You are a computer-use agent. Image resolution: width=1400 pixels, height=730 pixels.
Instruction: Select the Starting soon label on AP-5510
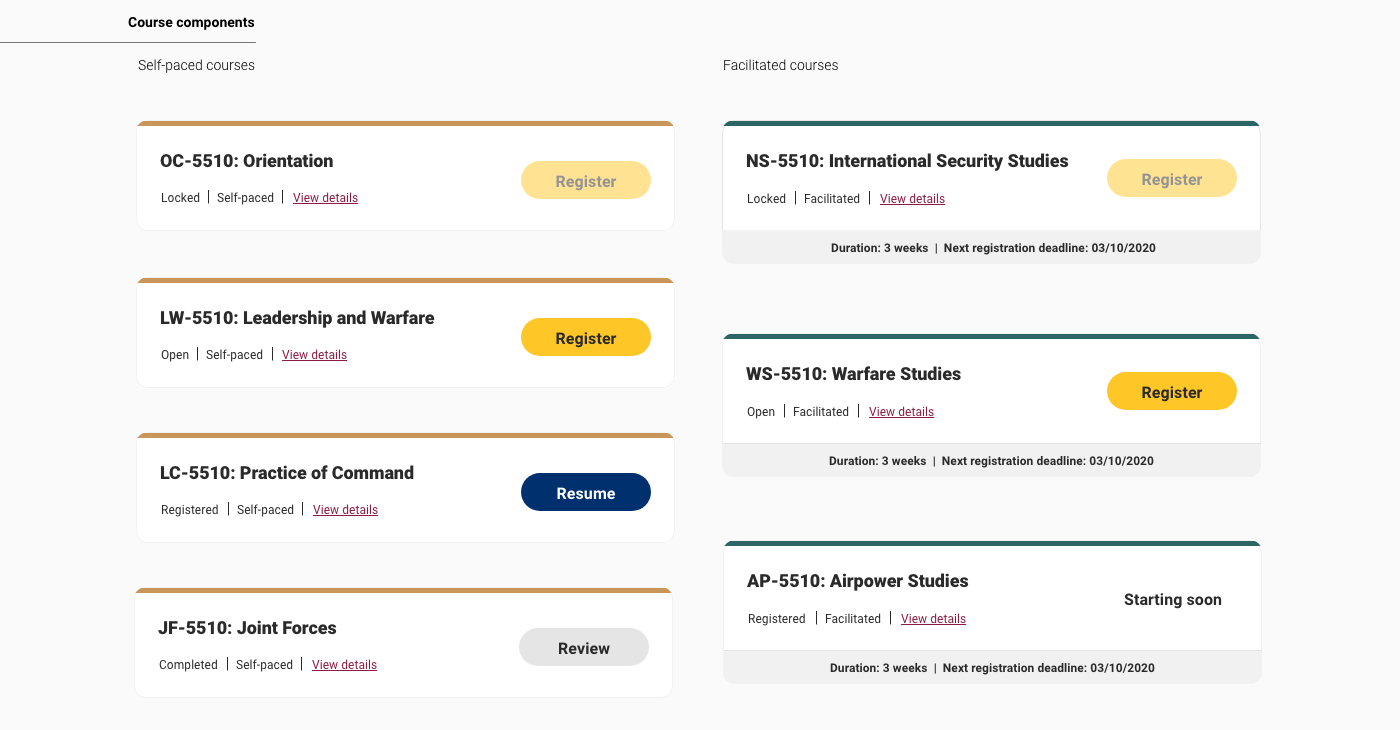coord(1172,600)
